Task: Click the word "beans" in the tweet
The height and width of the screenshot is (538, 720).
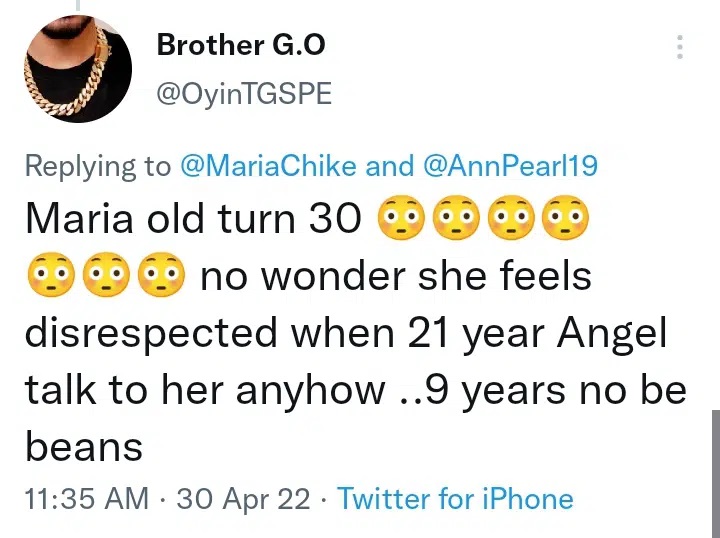Action: click(84, 447)
